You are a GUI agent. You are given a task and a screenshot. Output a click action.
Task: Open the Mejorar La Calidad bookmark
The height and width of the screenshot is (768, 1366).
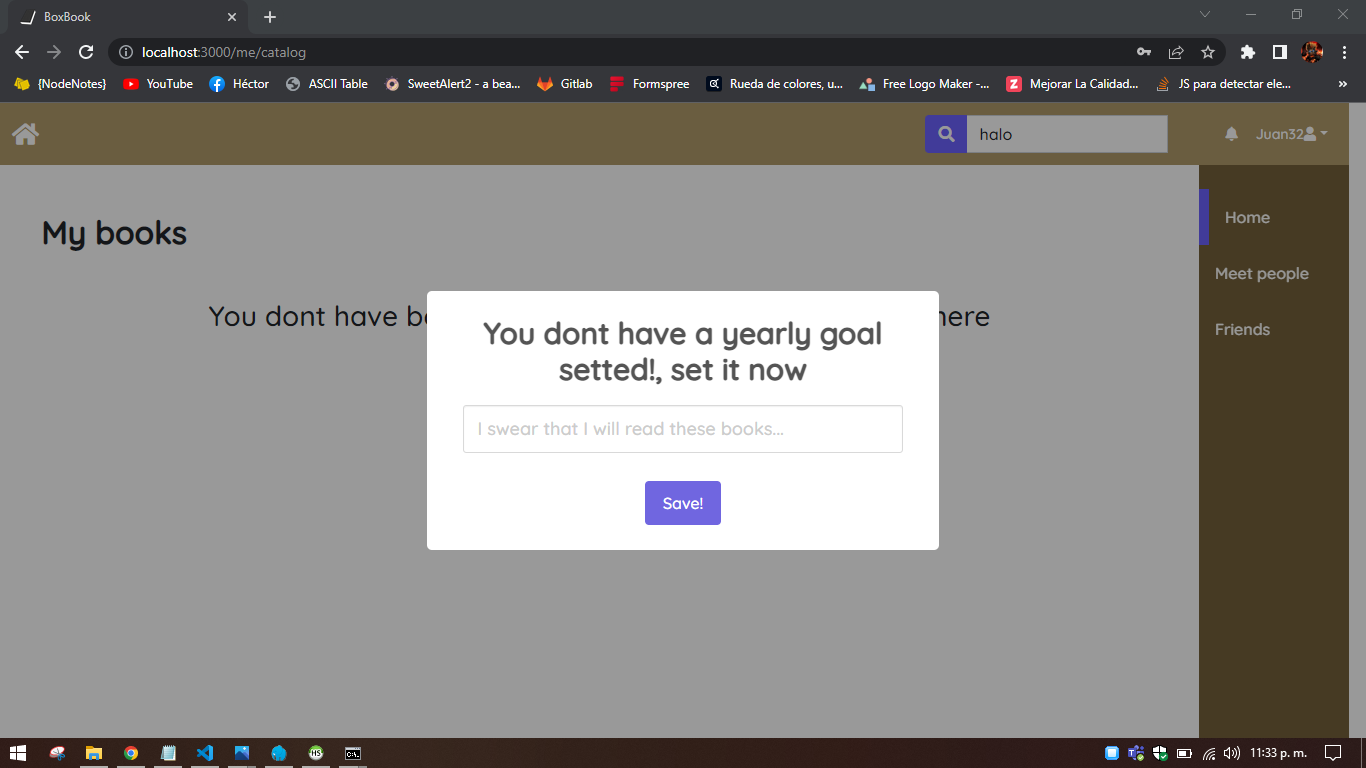[x=1073, y=84]
